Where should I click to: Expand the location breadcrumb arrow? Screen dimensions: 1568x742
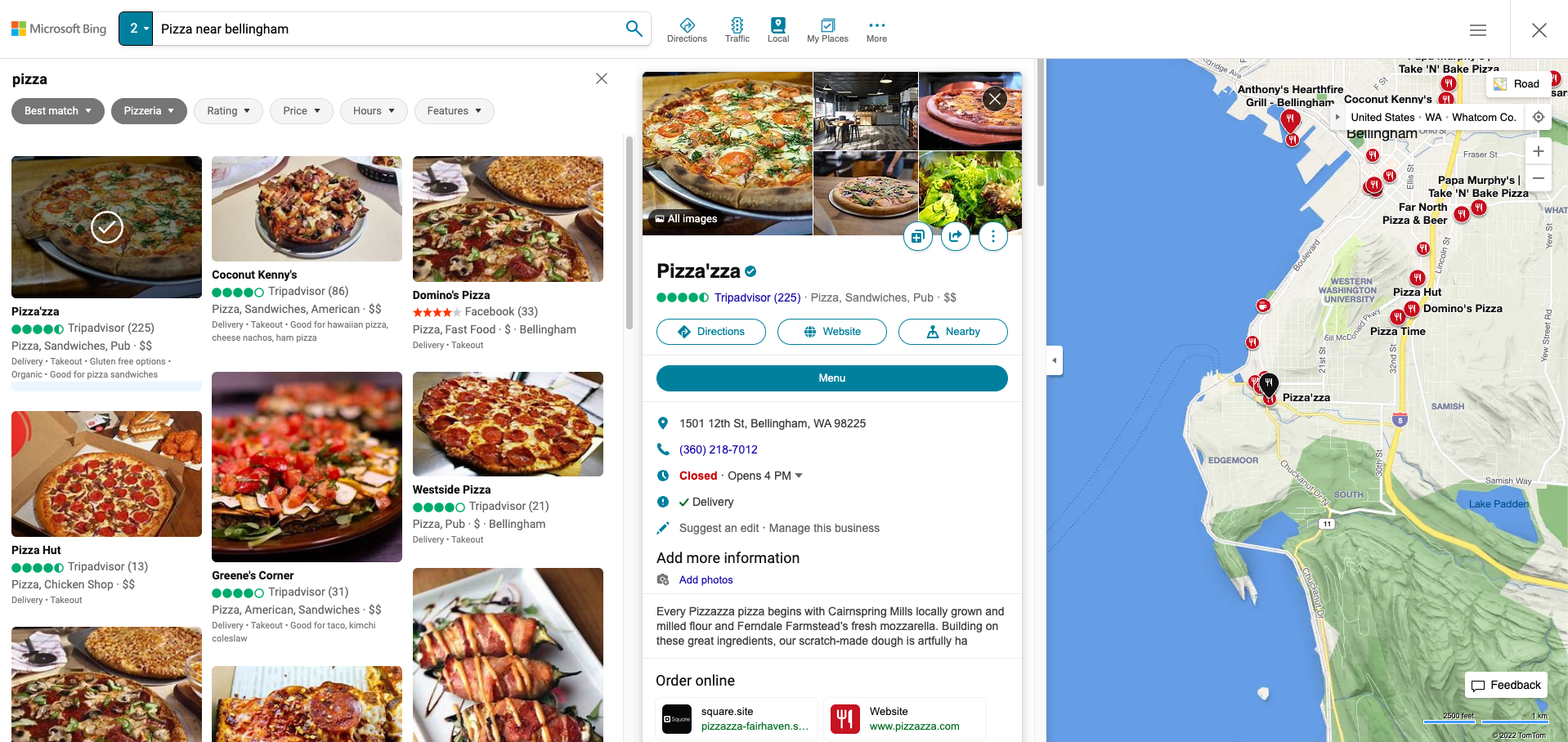1337,117
